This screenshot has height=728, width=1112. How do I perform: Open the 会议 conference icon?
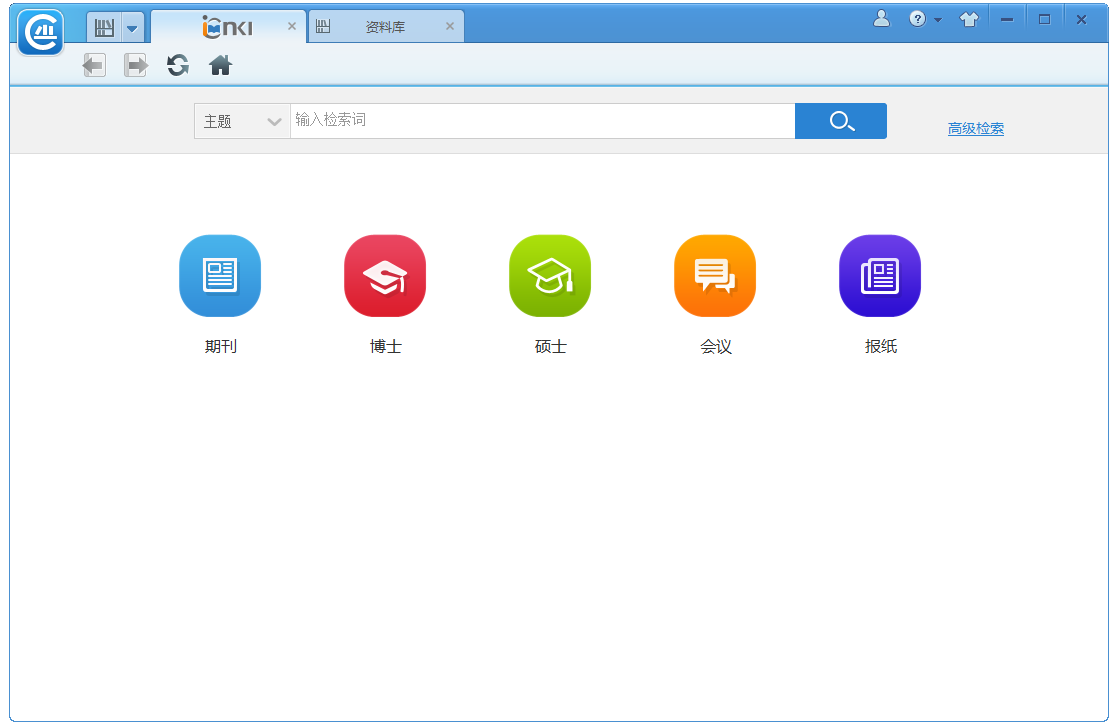pos(715,276)
